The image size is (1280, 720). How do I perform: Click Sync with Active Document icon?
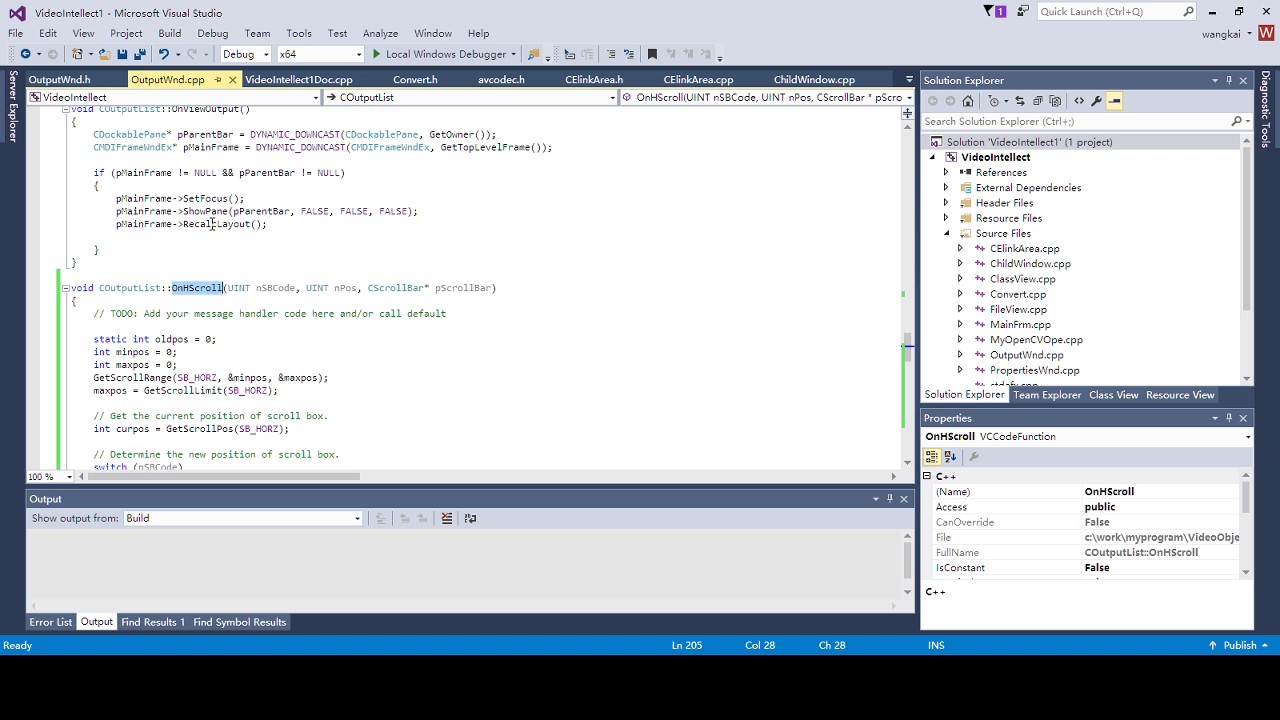click(x=1020, y=101)
